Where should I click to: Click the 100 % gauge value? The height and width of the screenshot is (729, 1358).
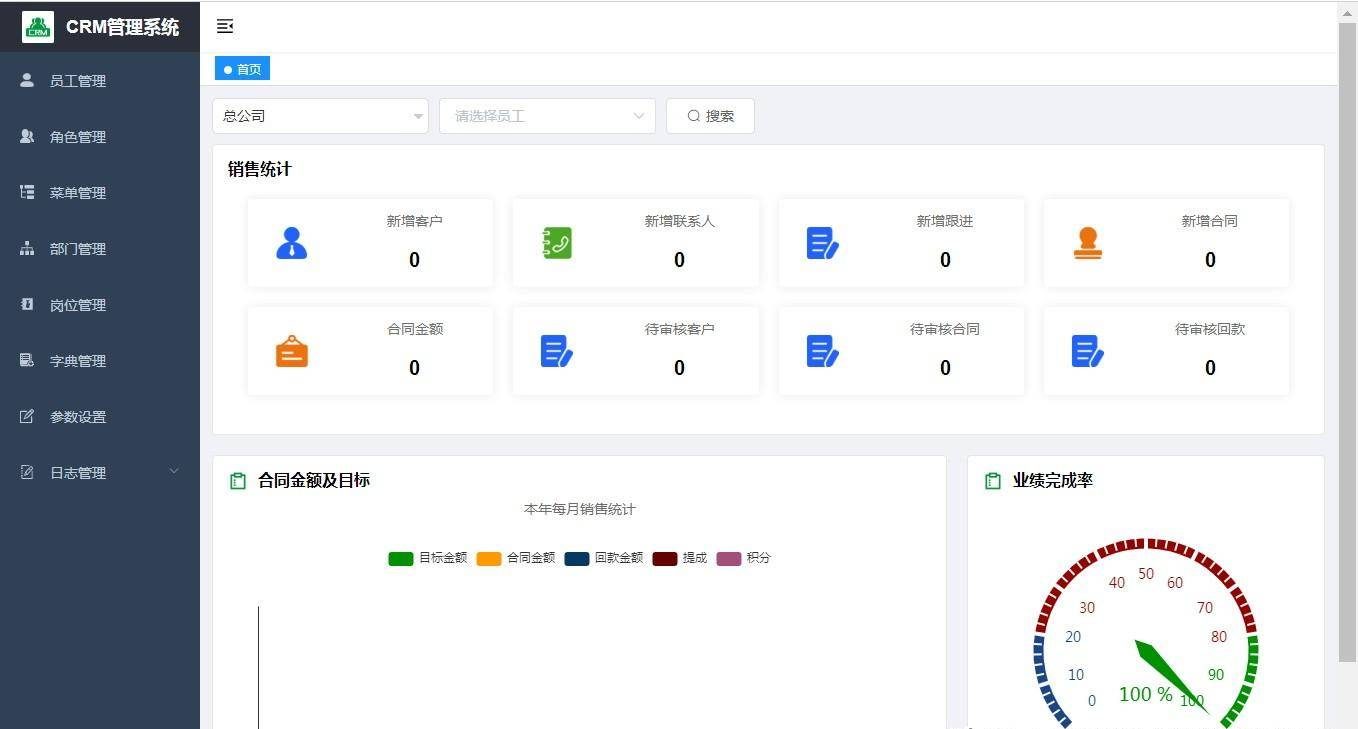pos(1145,694)
